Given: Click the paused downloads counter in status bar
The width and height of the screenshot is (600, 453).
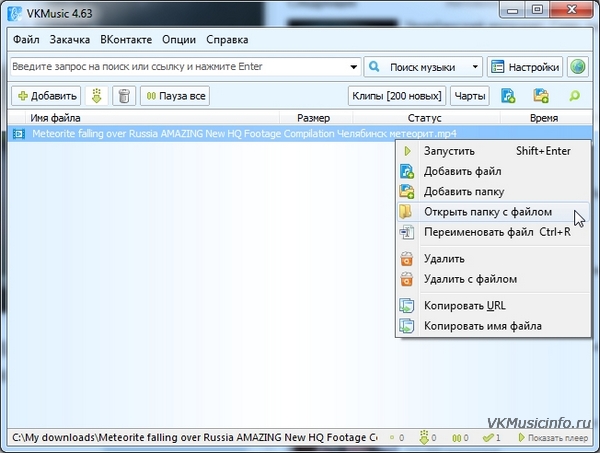Looking at the screenshot, I should [x=460, y=438].
